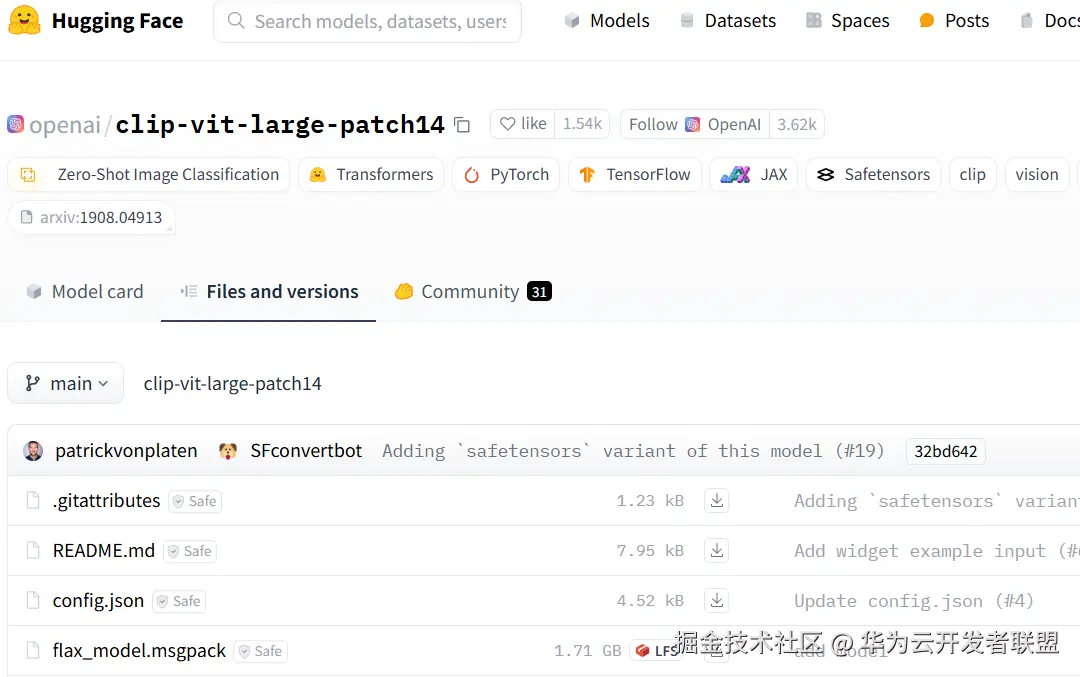The height and width of the screenshot is (677, 1080).
Task: Click the flax_model.msgpack file icon
Action: click(32, 651)
